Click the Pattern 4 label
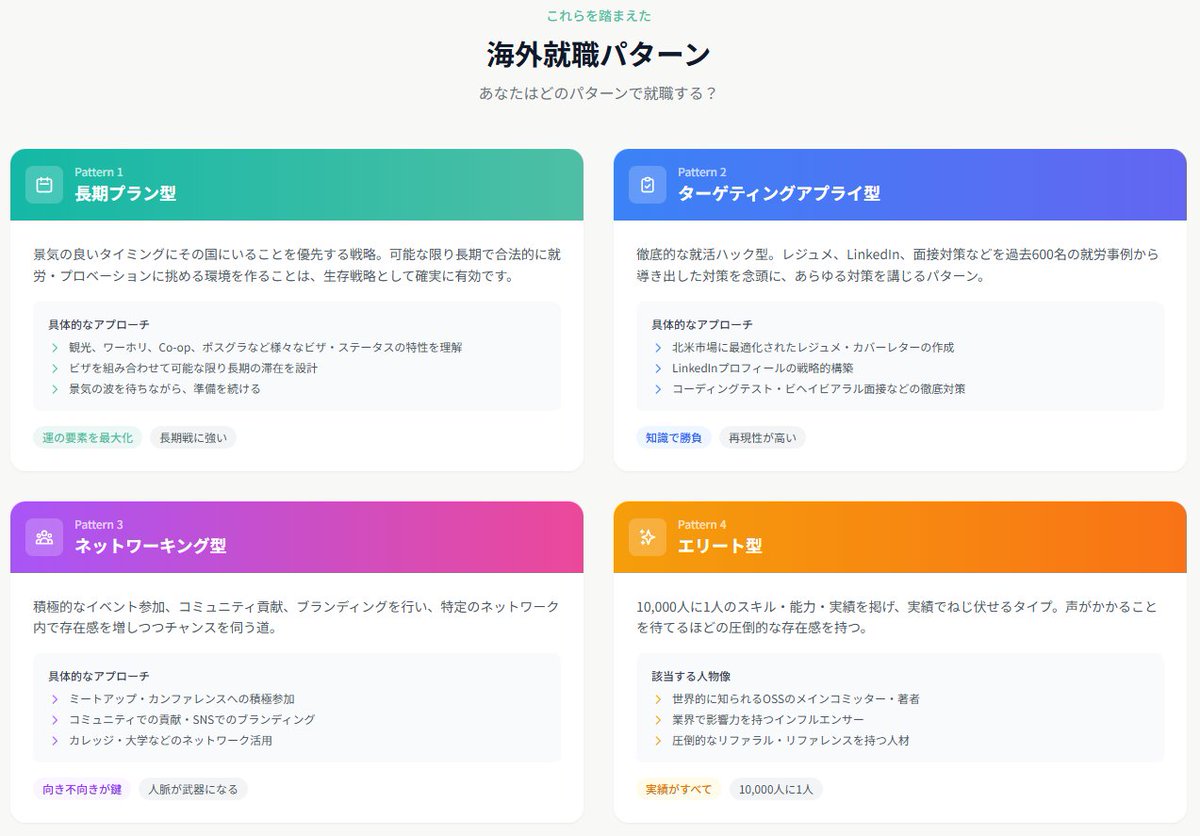This screenshot has width=1200, height=836. click(702, 524)
